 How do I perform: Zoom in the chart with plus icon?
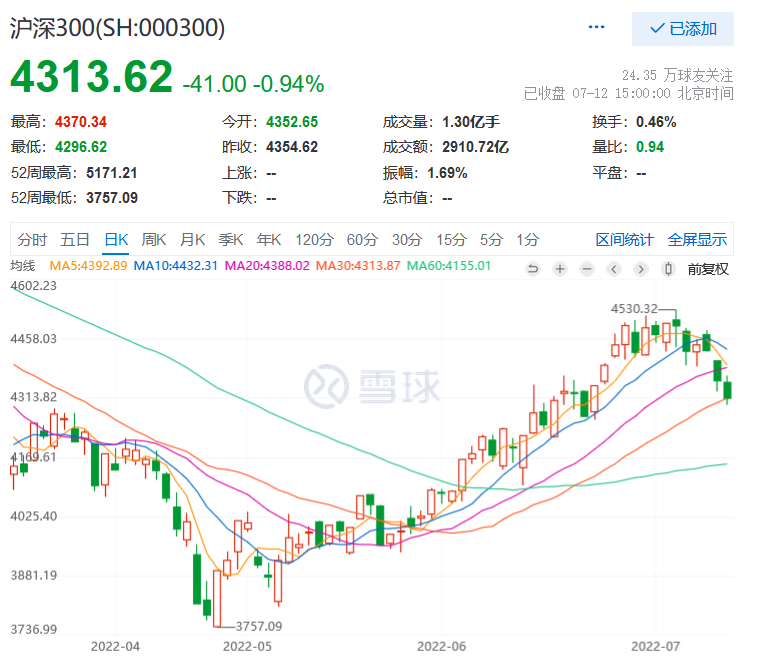coord(560,269)
